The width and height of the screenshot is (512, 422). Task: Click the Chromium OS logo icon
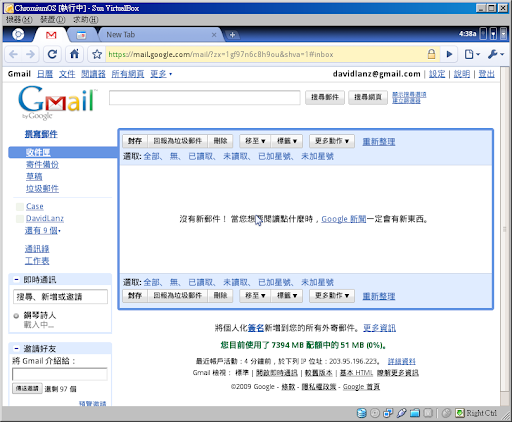(18, 34)
